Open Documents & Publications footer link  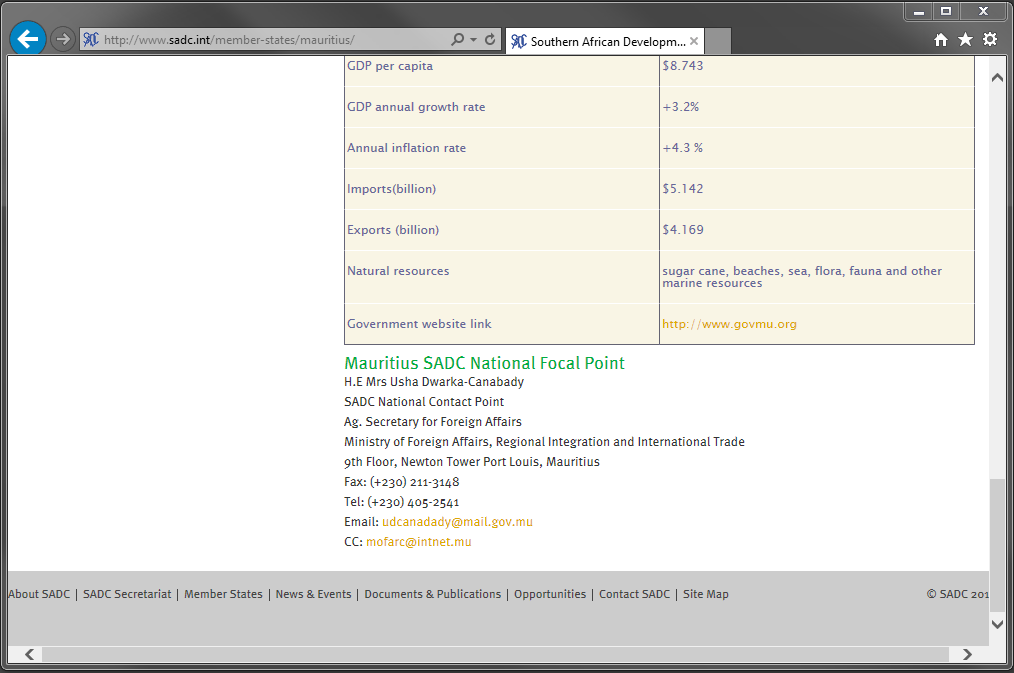point(433,594)
